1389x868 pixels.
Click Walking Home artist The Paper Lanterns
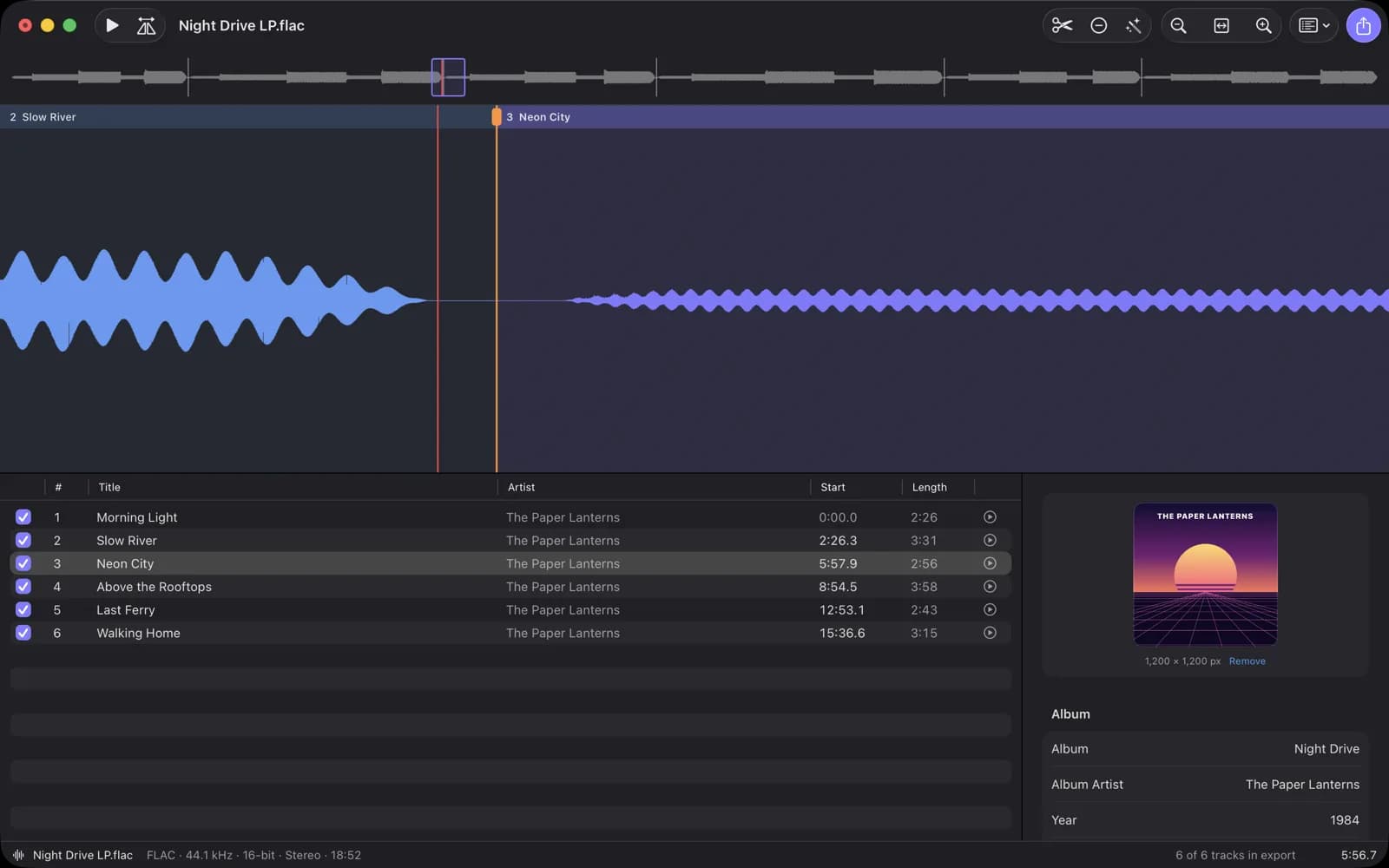pos(563,633)
